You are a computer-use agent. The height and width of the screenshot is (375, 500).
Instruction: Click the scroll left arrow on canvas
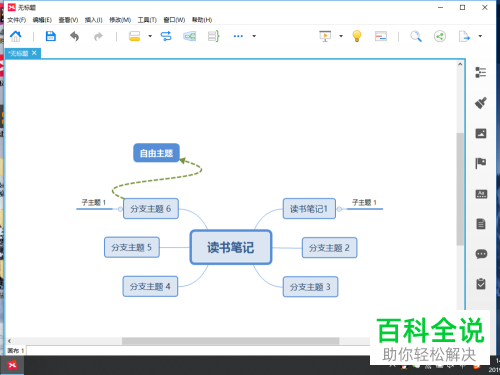10,341
